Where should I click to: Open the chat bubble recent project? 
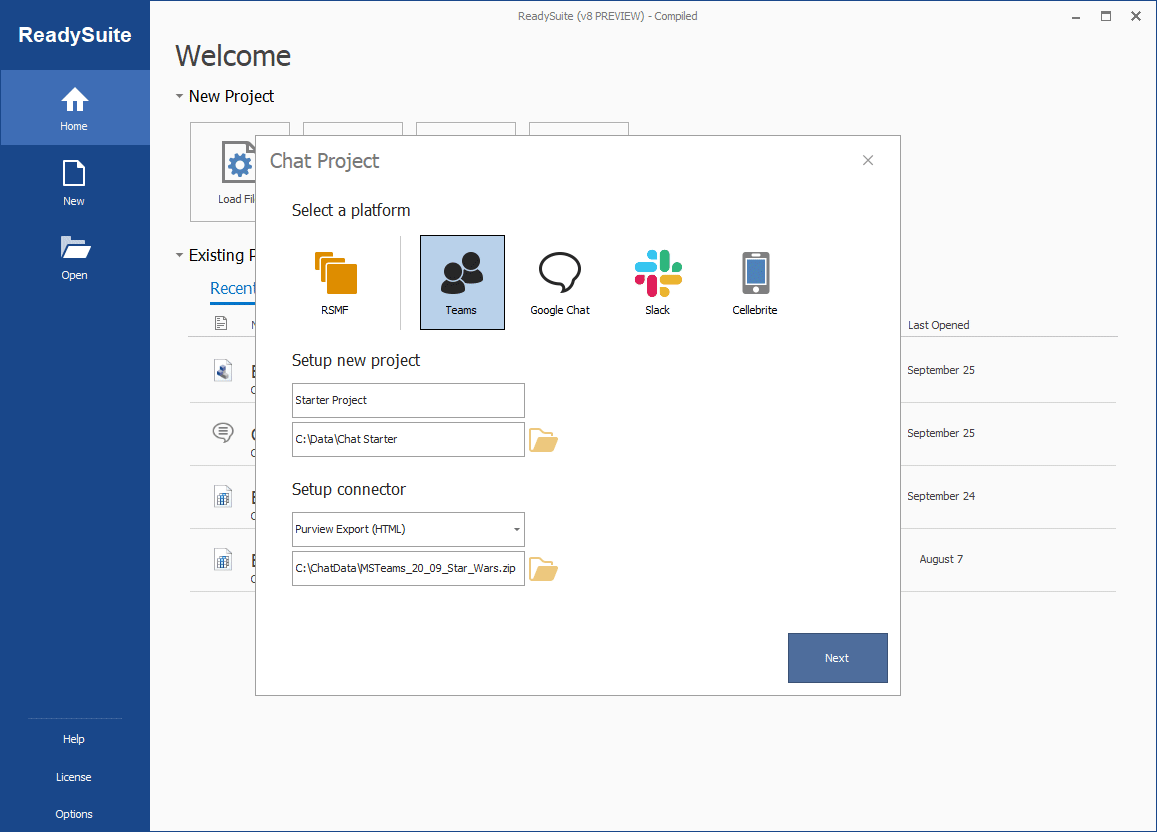(222, 433)
